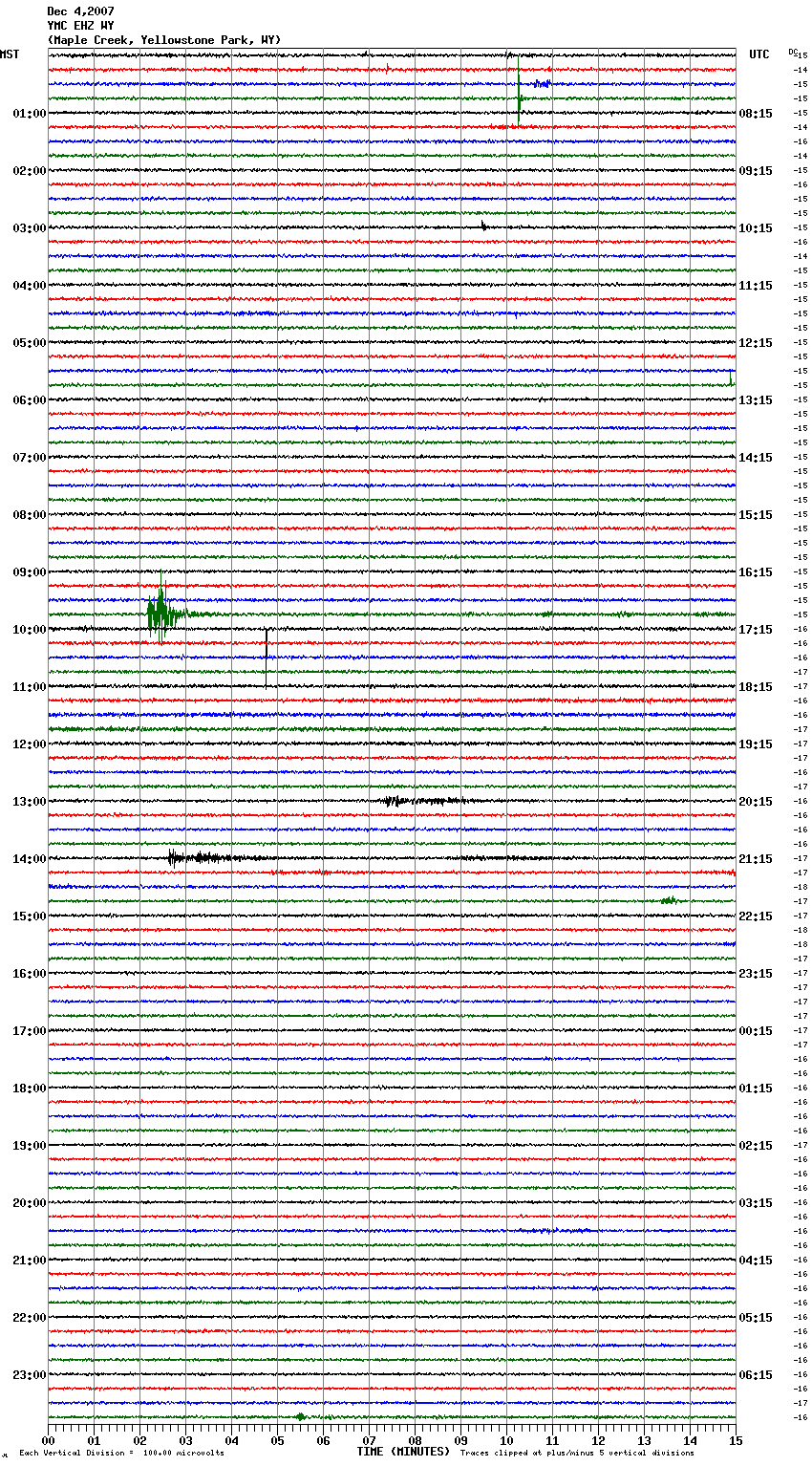Screen dimensions: 812x1466
Task: Select the '16:00' MST time label
Action: pos(30,974)
